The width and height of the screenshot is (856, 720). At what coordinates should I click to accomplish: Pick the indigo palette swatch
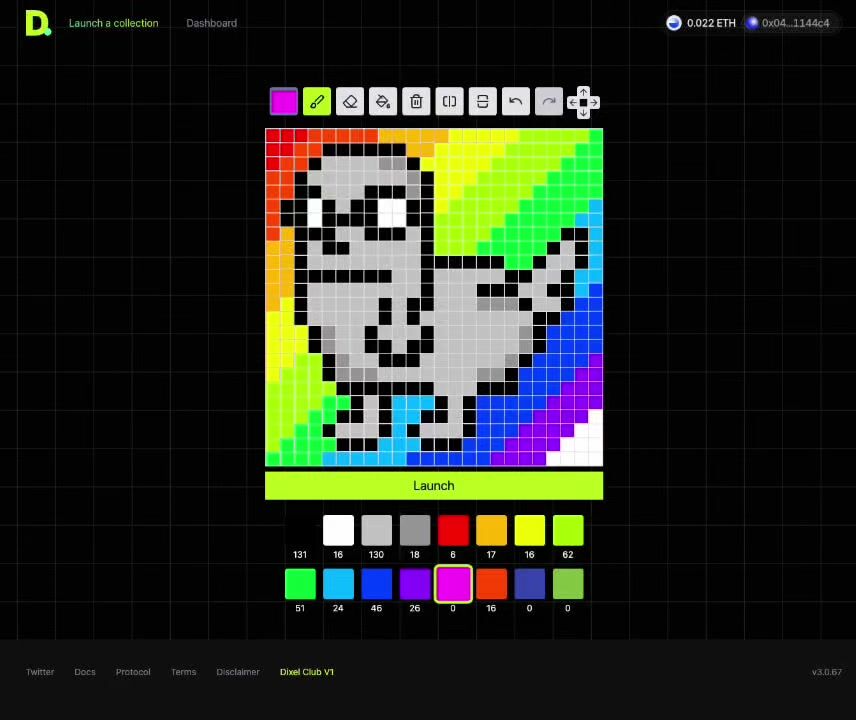pyautogui.click(x=530, y=584)
